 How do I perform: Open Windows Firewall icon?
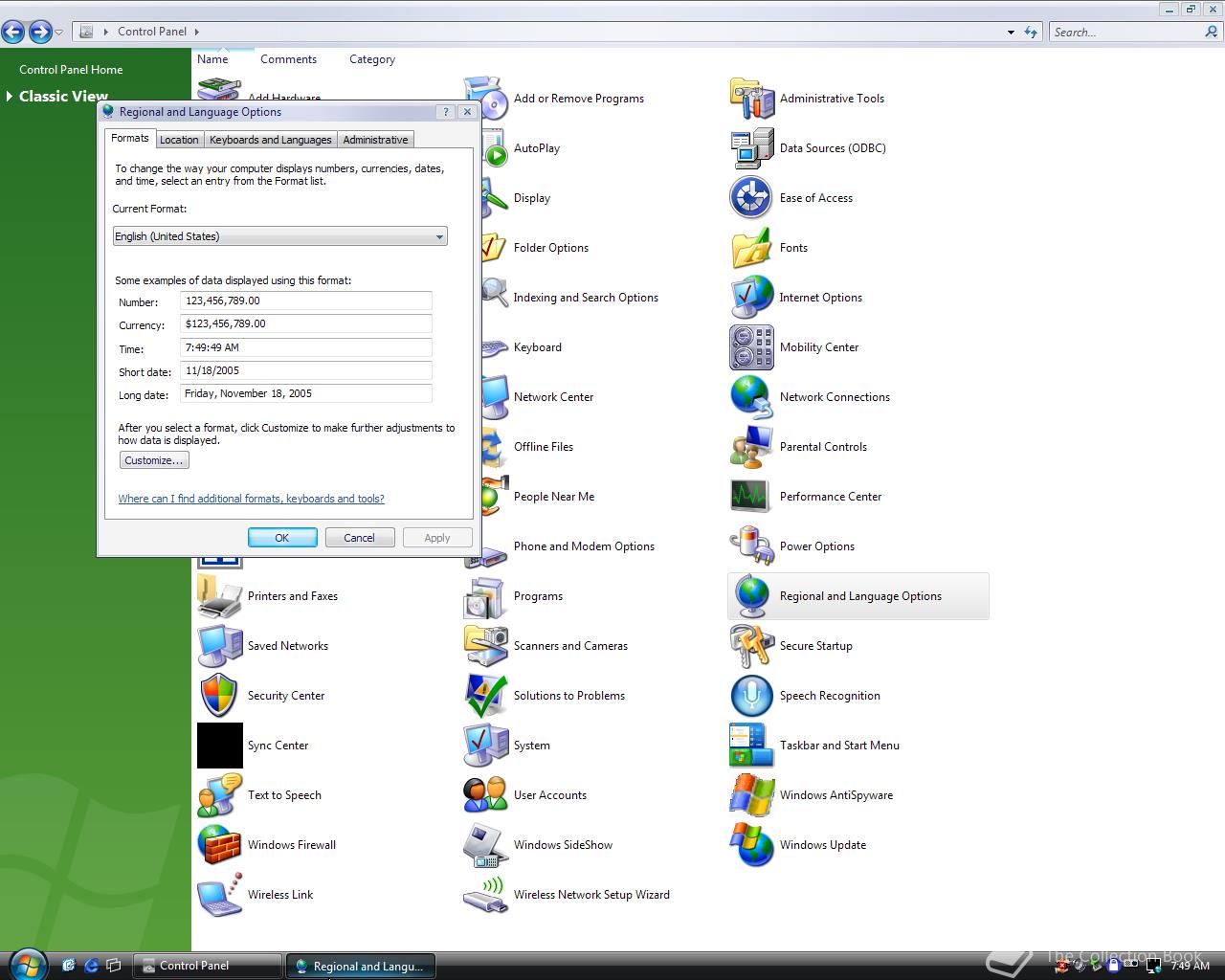(x=220, y=845)
